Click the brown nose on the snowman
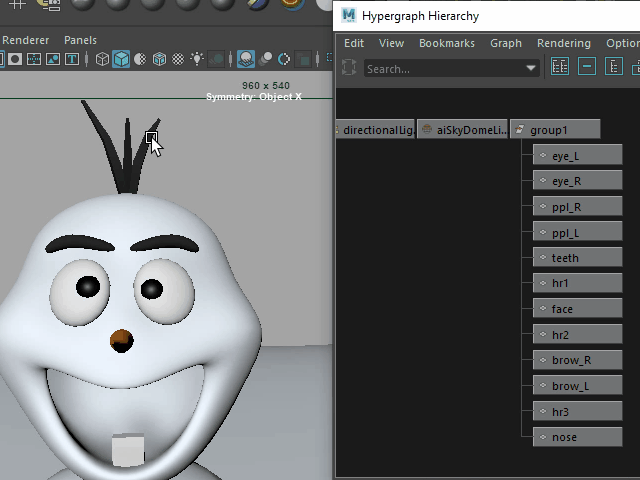The height and width of the screenshot is (480, 640). click(x=121, y=340)
